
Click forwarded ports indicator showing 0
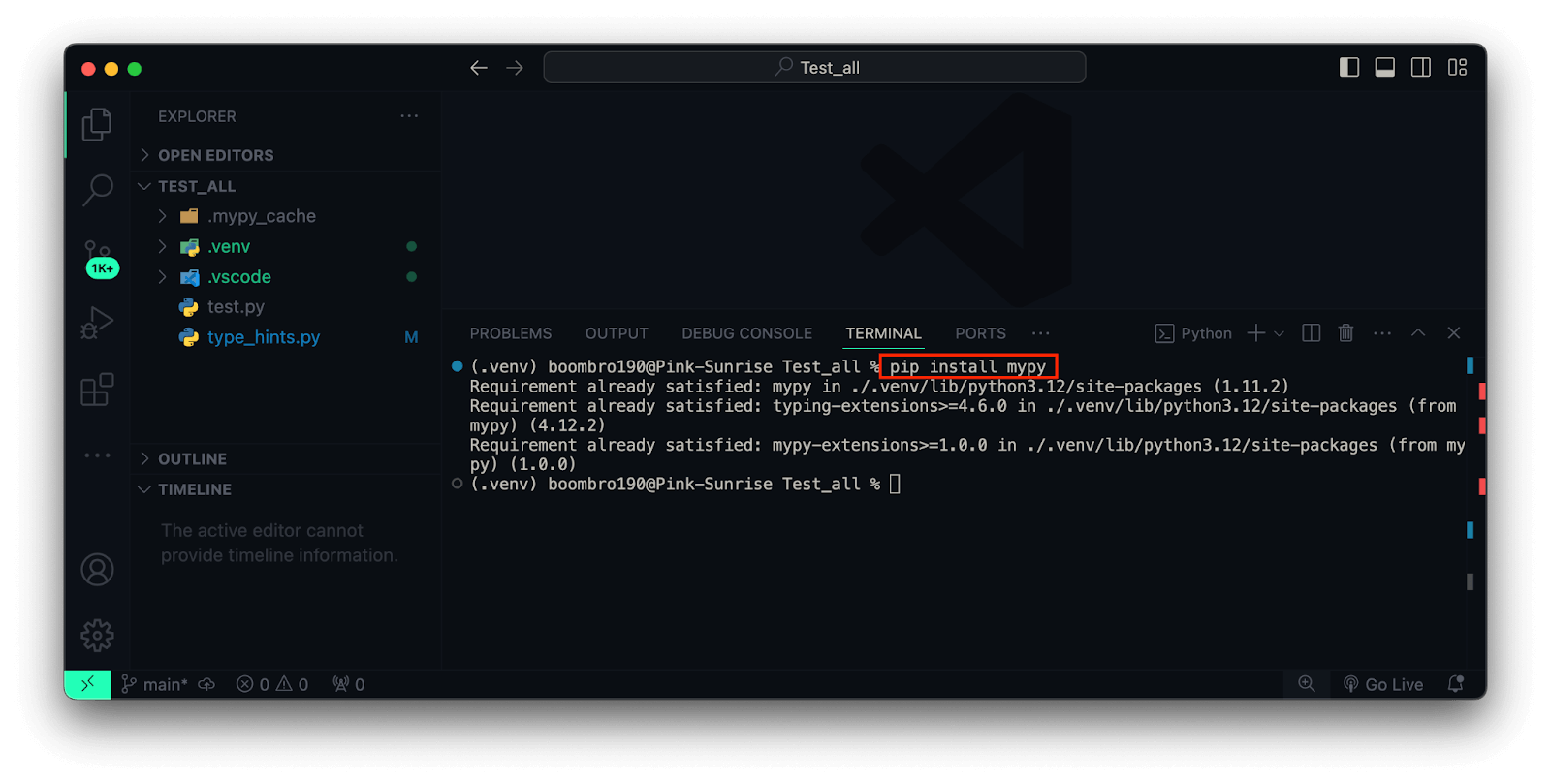pyautogui.click(x=349, y=684)
